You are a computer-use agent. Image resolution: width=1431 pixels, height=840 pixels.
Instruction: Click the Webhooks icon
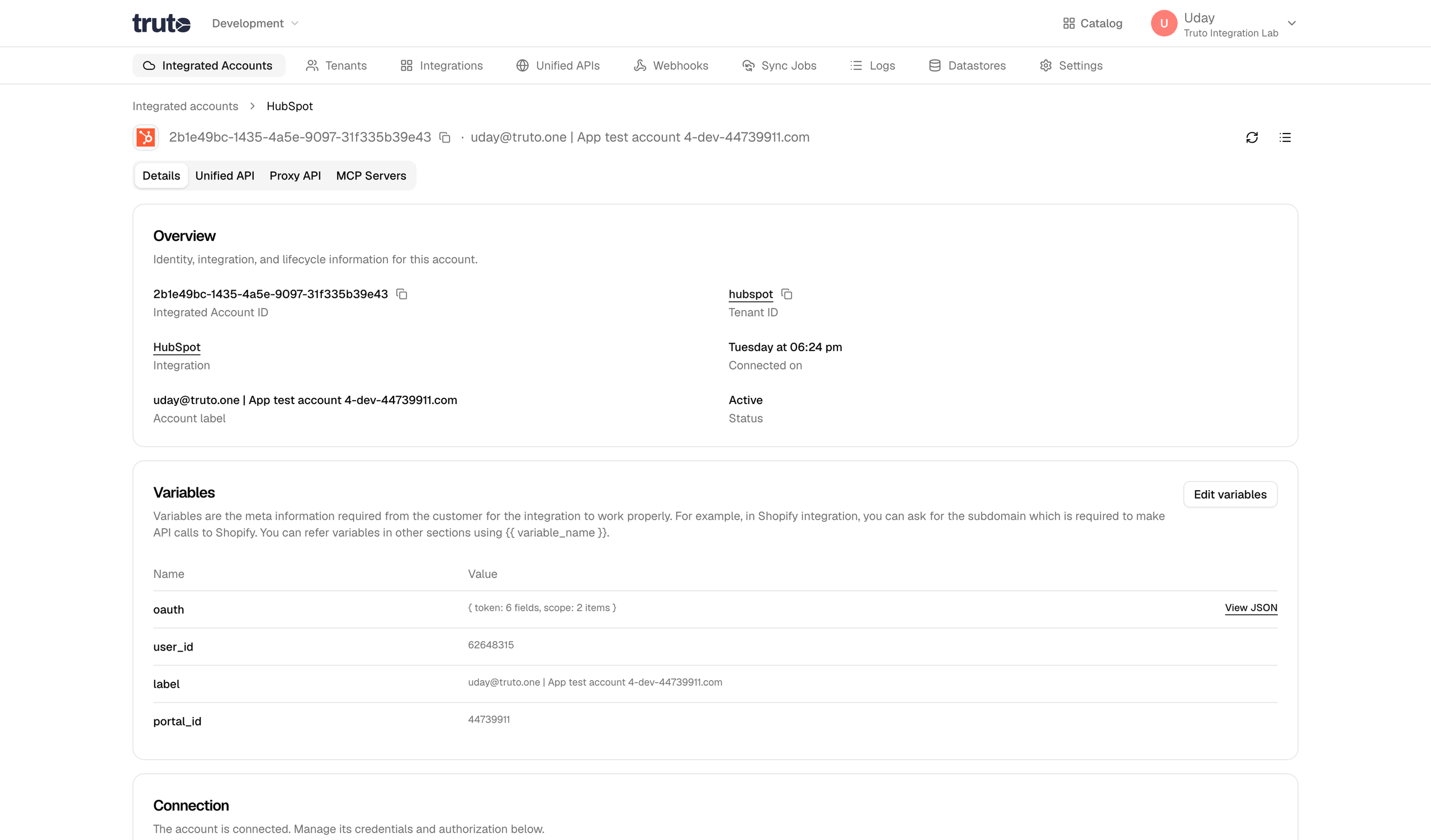[640, 65]
